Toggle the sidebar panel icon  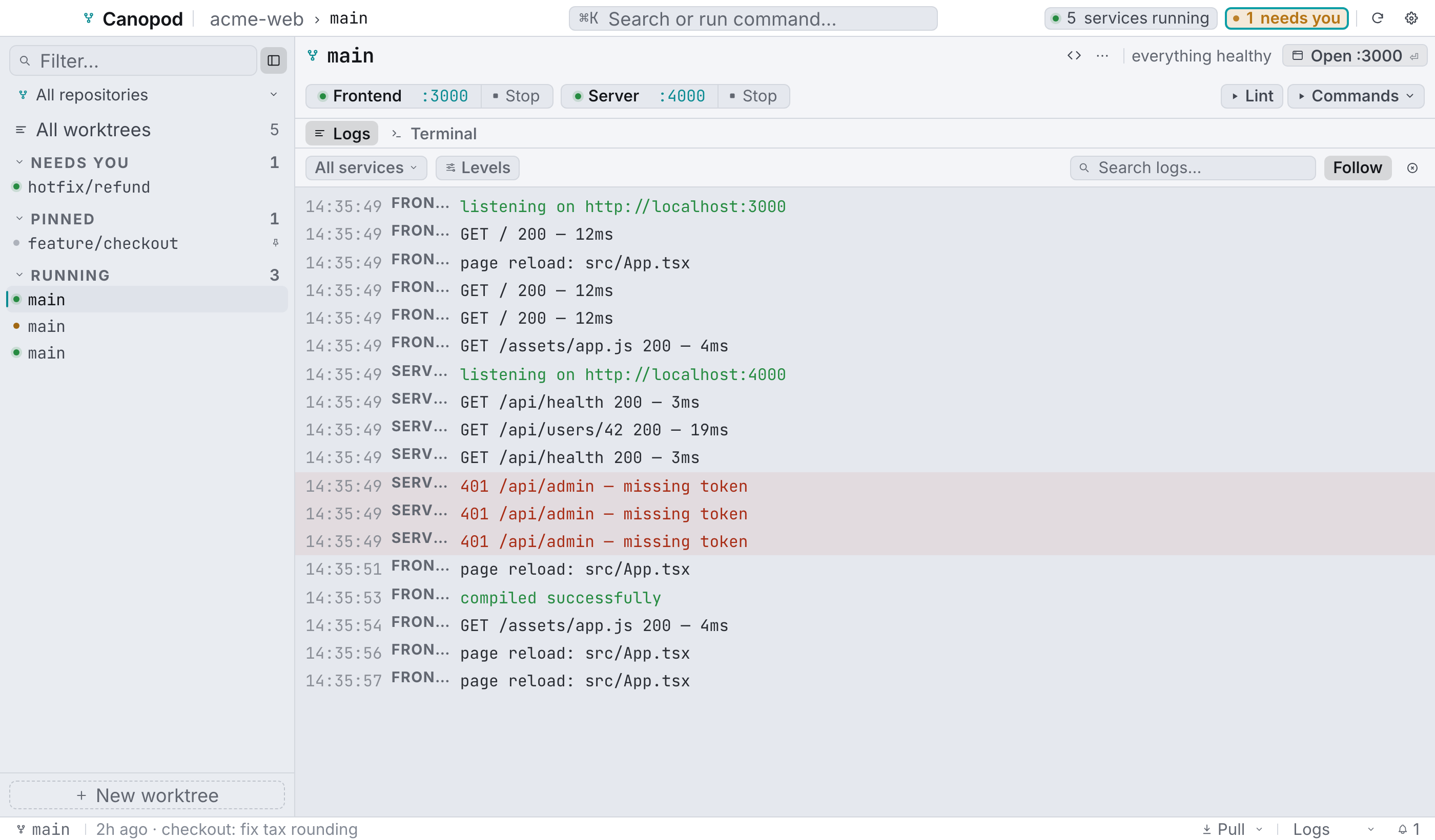[x=273, y=60]
